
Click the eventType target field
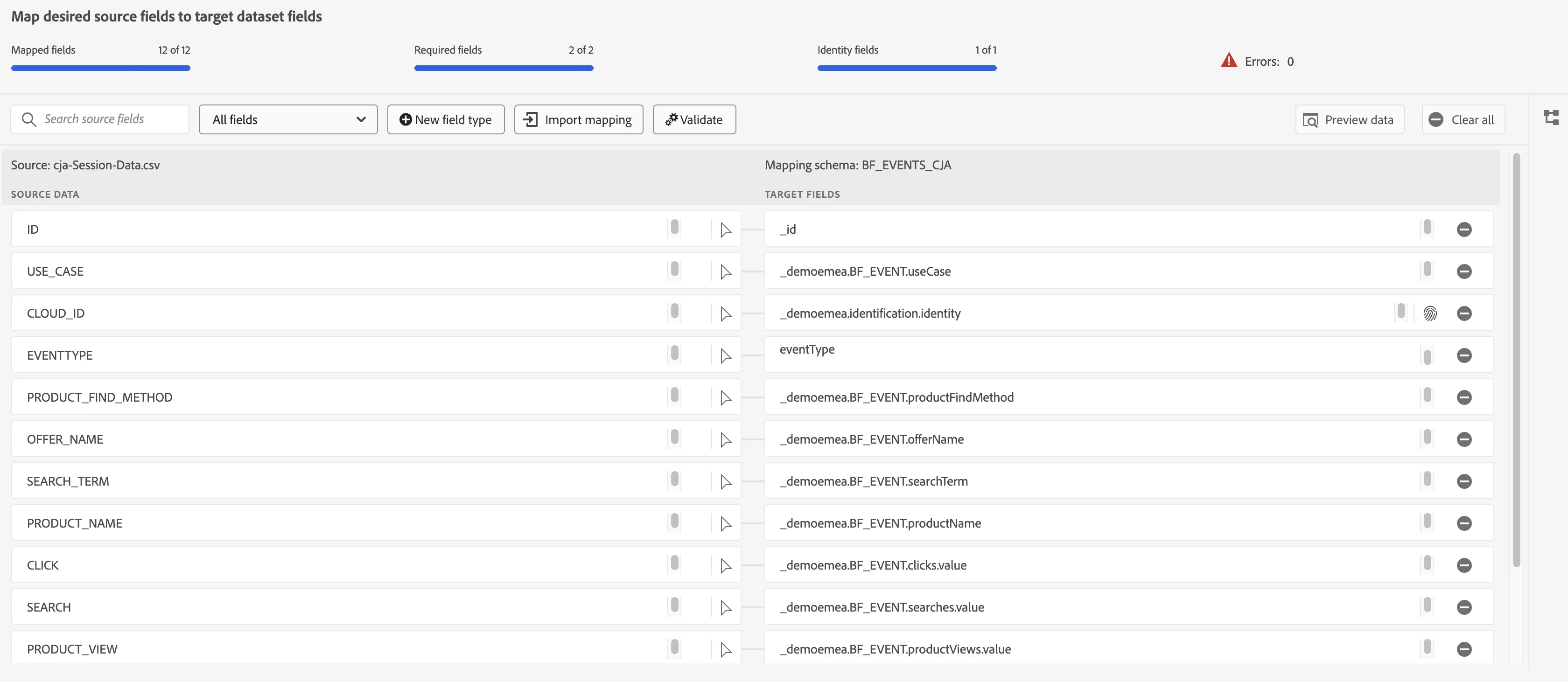(1128, 355)
